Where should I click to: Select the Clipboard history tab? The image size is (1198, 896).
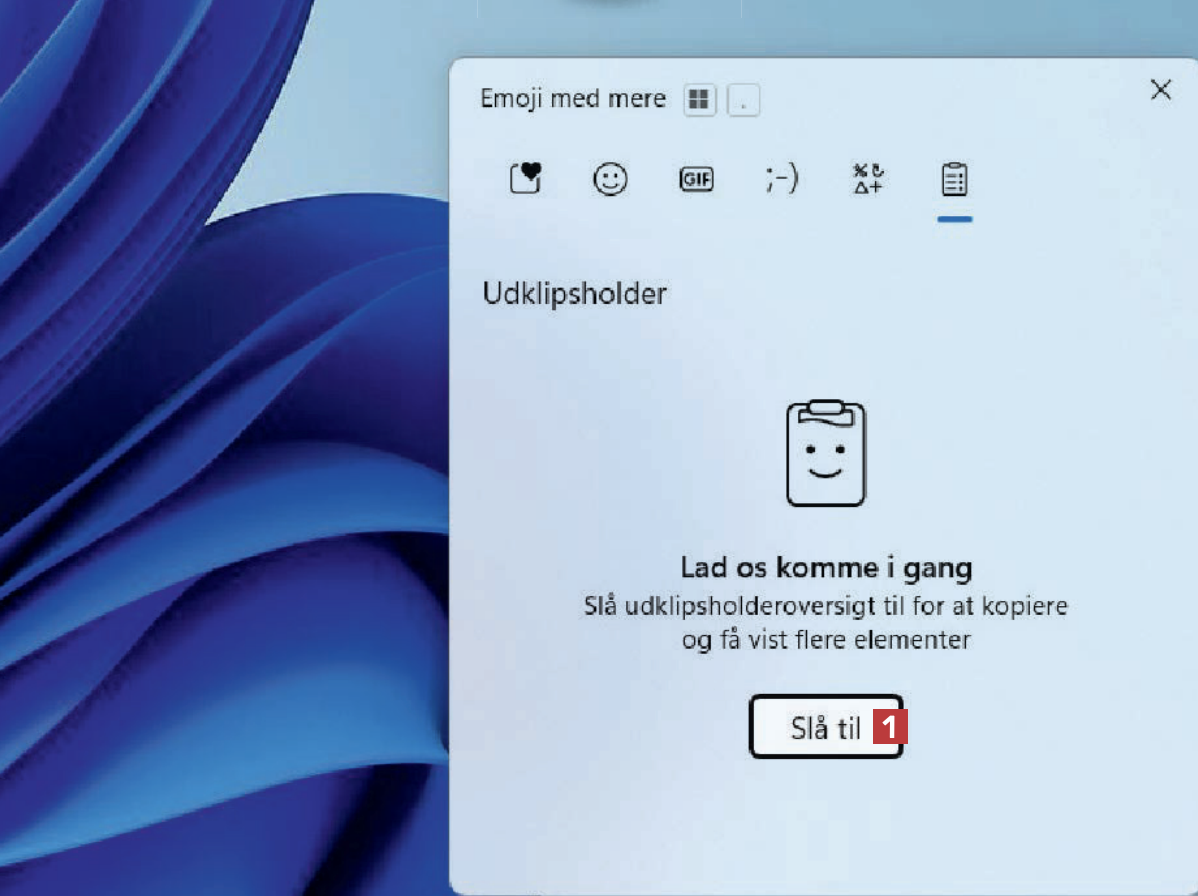954,180
